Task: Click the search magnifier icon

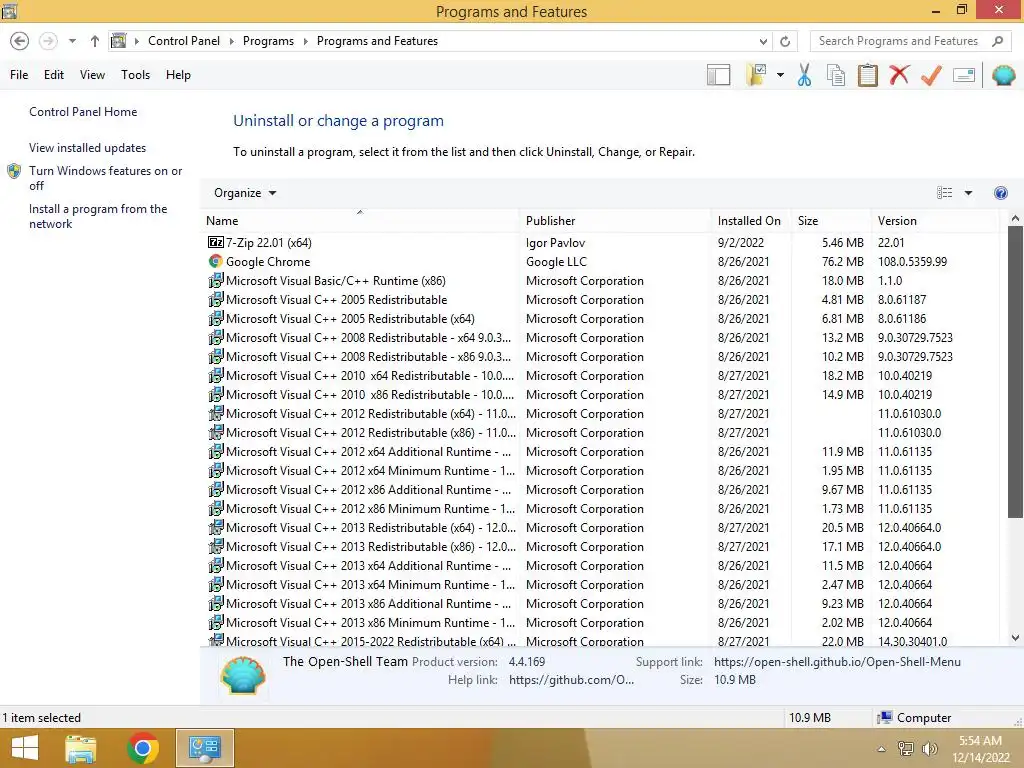Action: coord(997,41)
